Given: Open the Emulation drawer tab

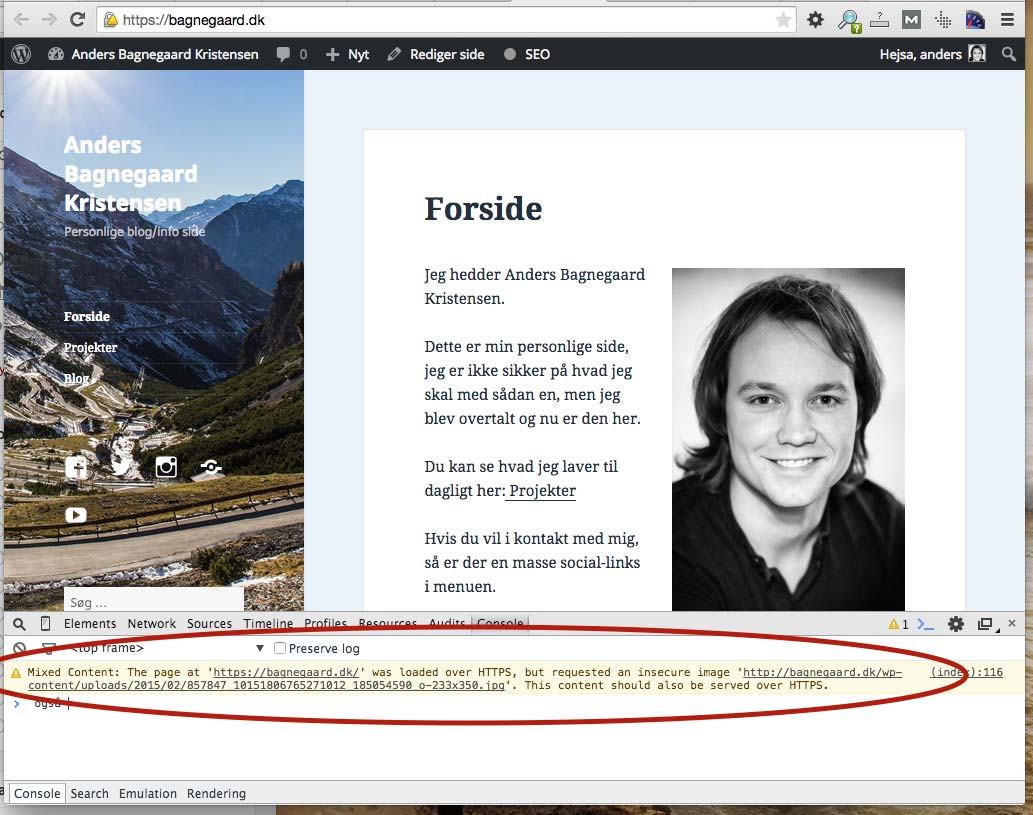Looking at the screenshot, I should pos(148,793).
